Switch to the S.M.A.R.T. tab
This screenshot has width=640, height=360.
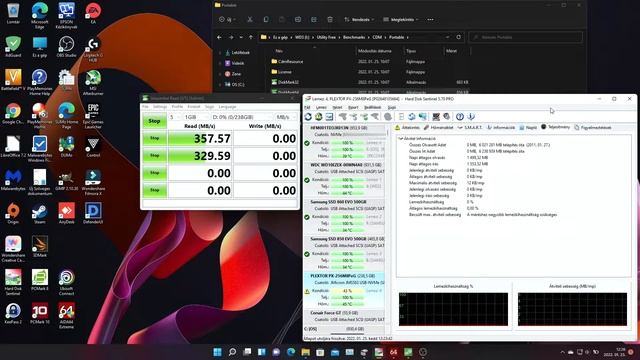click(x=469, y=128)
